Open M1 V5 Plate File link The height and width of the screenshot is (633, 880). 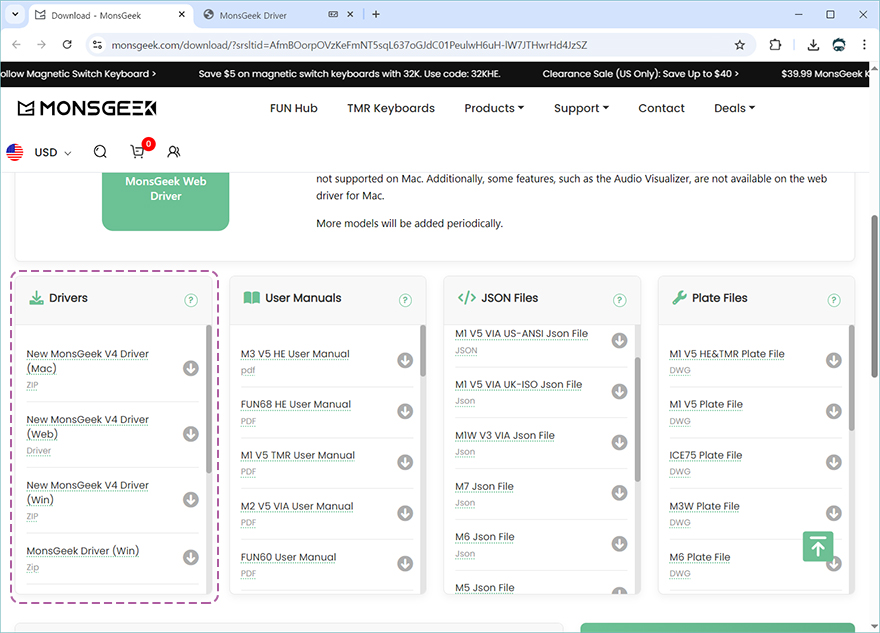point(706,404)
